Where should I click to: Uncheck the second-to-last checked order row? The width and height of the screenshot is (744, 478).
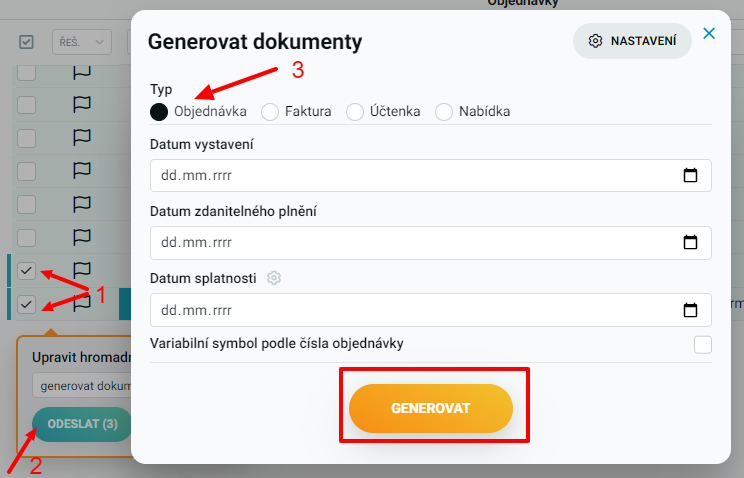[x=27, y=271]
